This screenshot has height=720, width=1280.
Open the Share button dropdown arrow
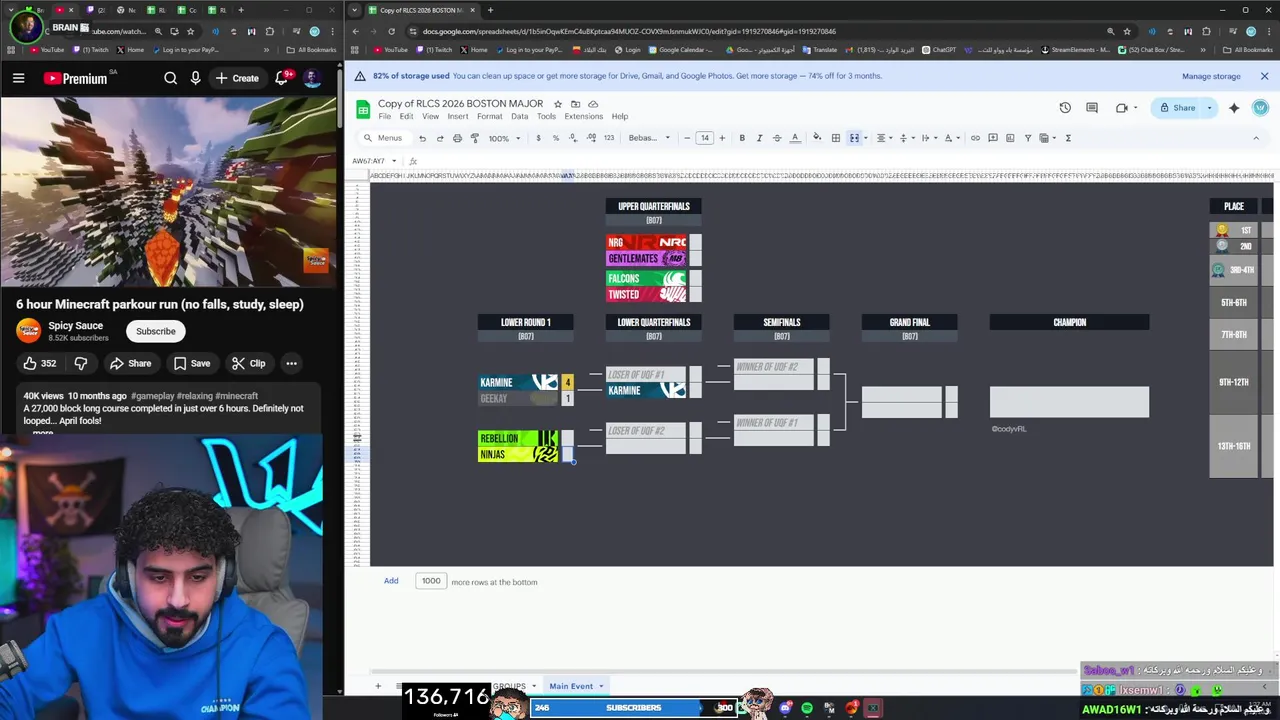1209,108
